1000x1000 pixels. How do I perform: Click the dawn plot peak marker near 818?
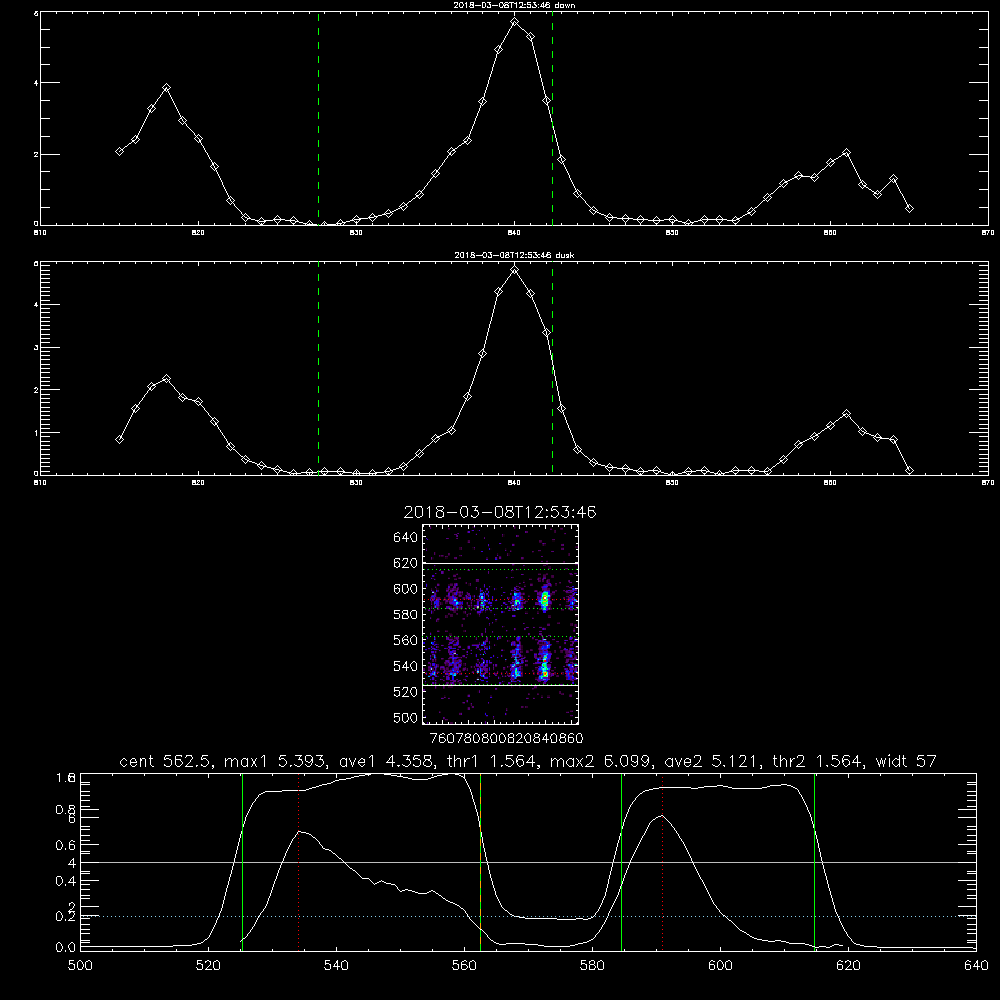click(166, 87)
